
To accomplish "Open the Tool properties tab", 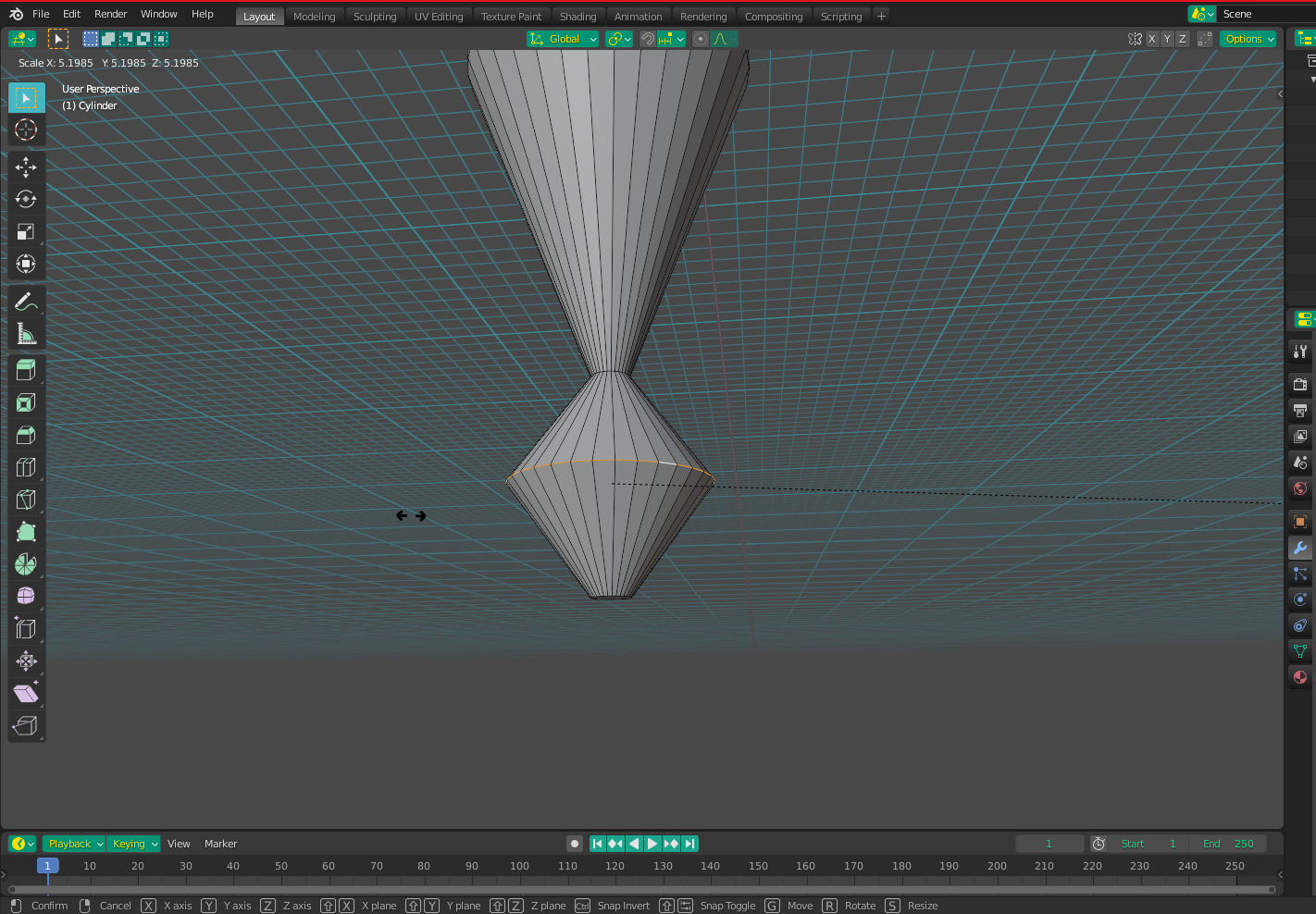I will tap(1300, 352).
